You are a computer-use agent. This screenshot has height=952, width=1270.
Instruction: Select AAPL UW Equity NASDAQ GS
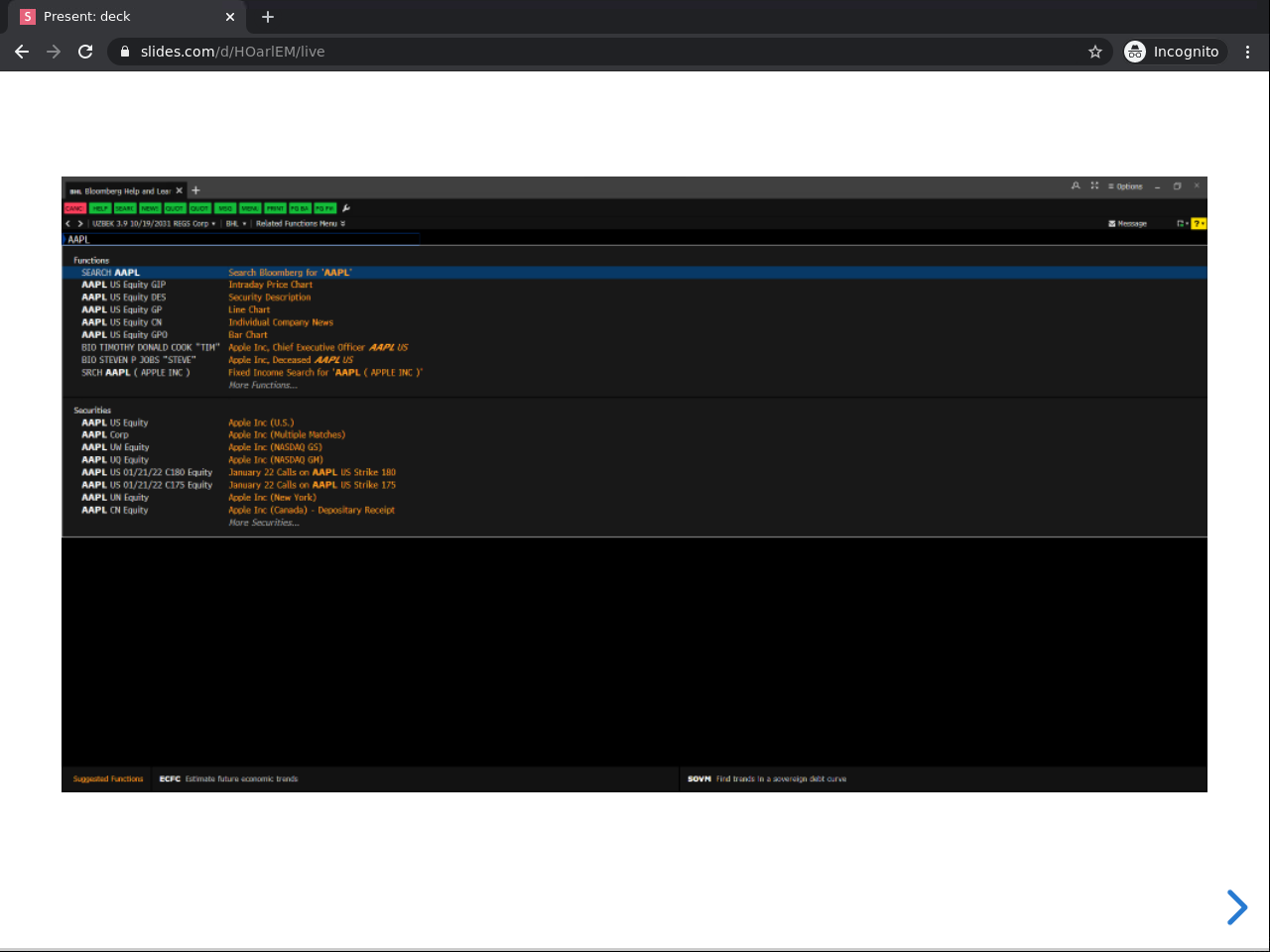(x=635, y=447)
